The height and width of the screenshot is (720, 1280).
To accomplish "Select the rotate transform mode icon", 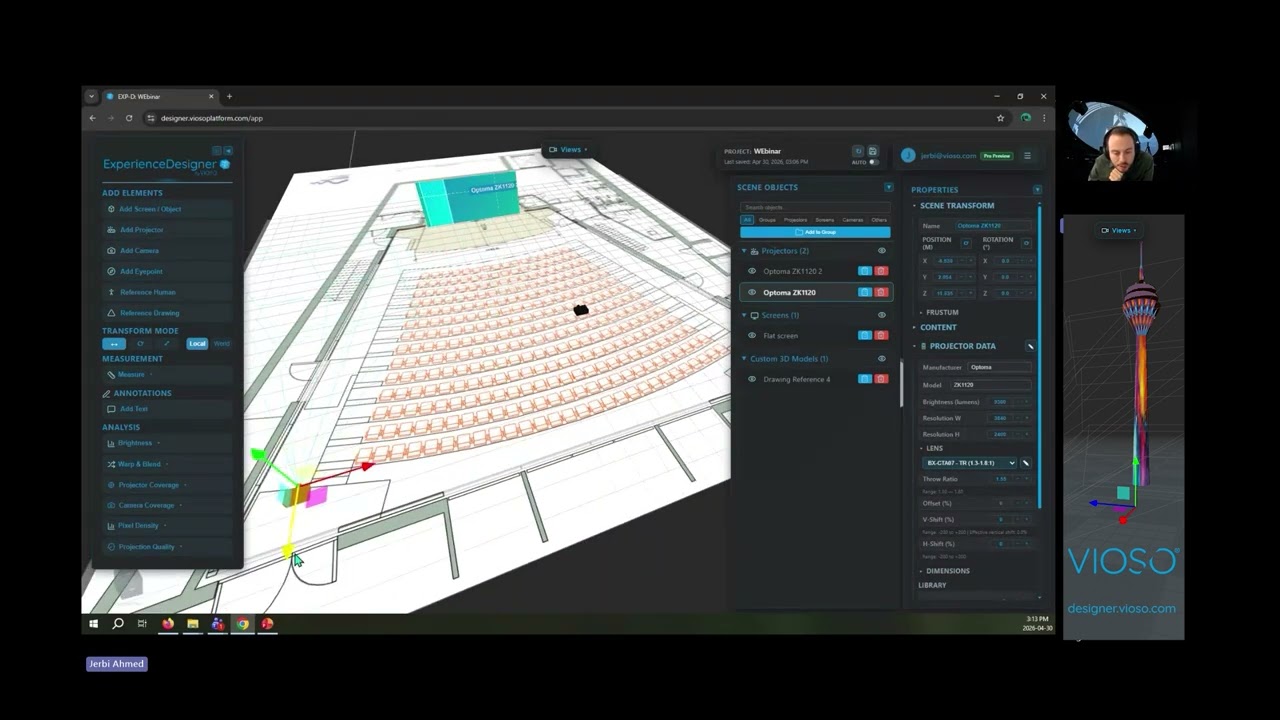I will pyautogui.click(x=140, y=344).
